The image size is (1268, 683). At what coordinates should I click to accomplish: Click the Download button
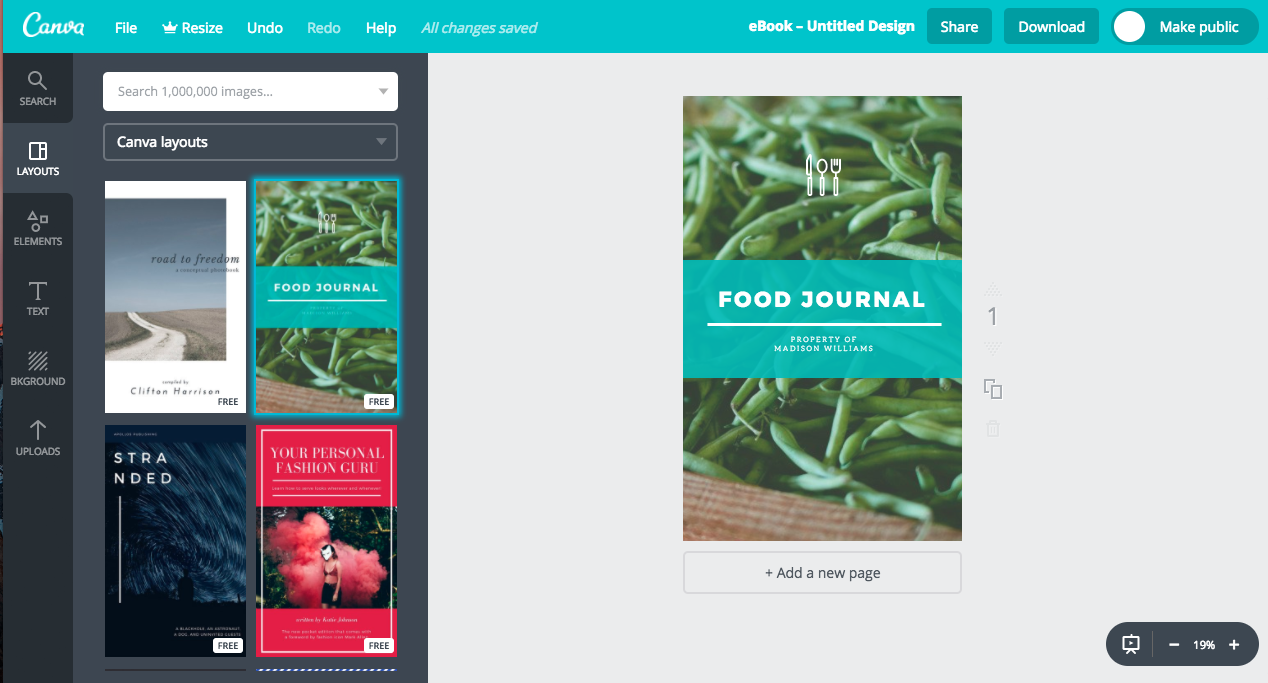(1051, 27)
